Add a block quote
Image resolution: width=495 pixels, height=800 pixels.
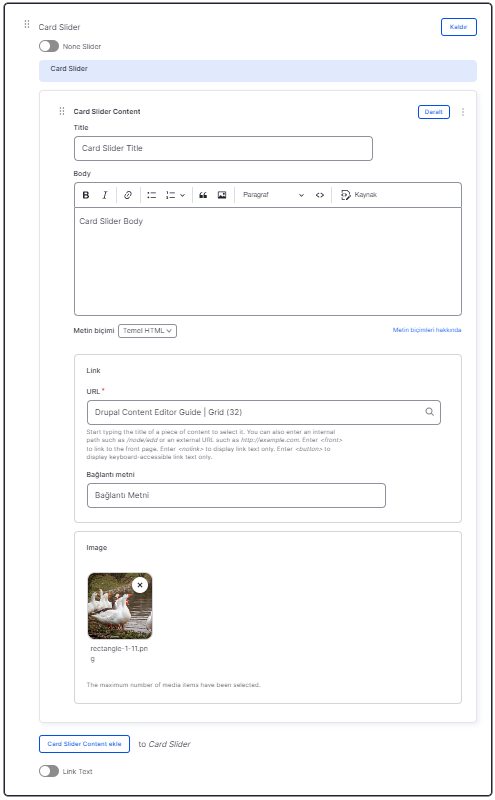[x=203, y=195]
